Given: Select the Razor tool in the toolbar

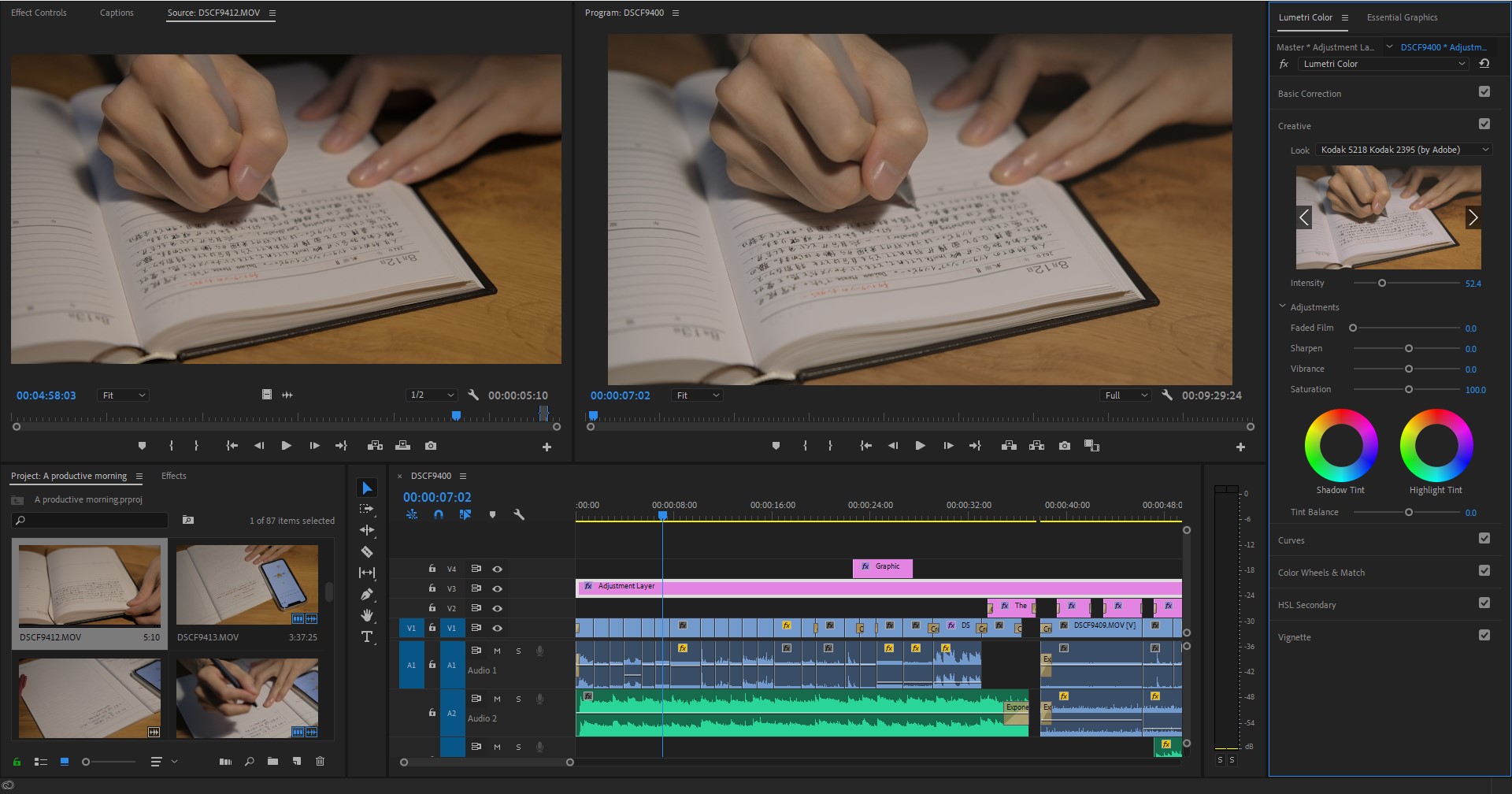Looking at the screenshot, I should tap(367, 552).
